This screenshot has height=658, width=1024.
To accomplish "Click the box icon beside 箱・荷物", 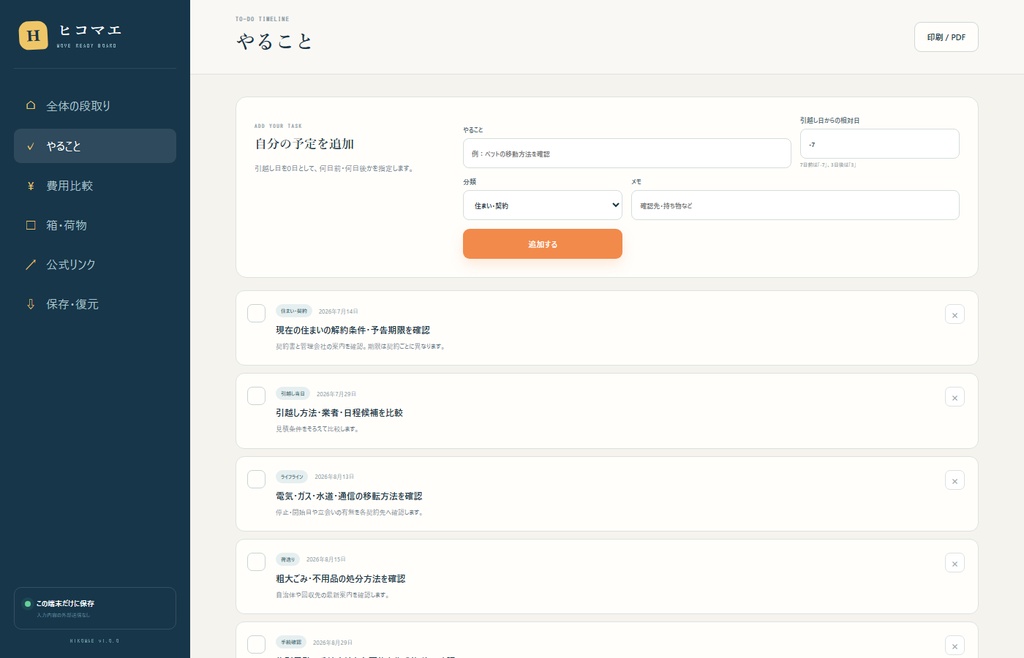I will pos(31,225).
